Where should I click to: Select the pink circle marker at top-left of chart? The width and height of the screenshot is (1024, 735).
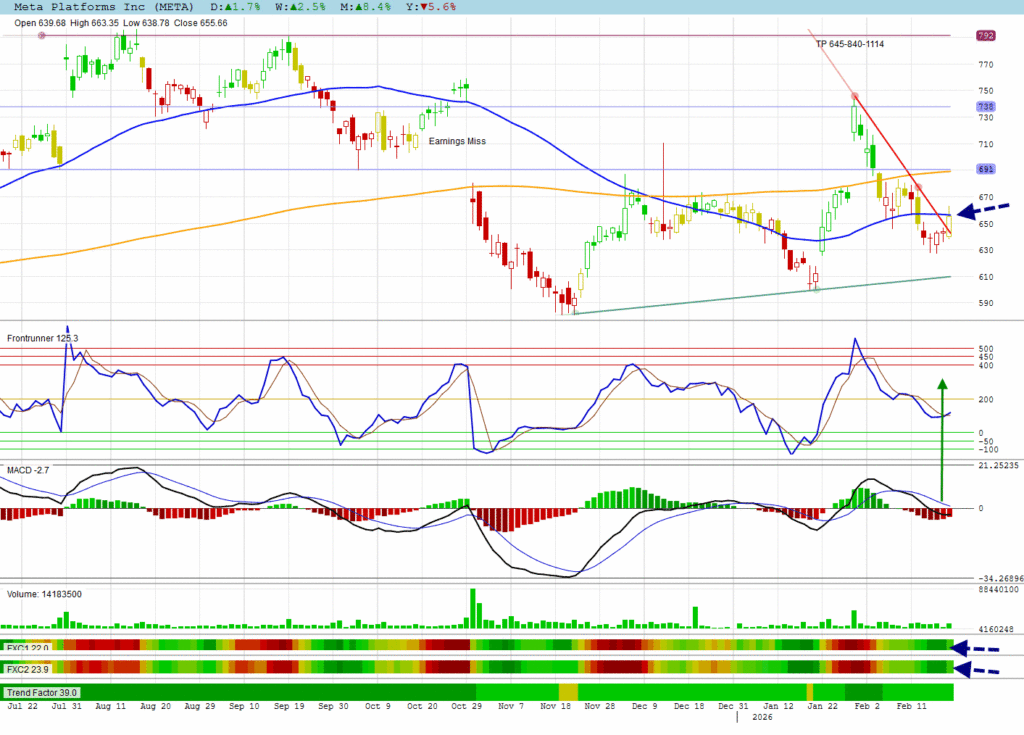[x=41, y=35]
